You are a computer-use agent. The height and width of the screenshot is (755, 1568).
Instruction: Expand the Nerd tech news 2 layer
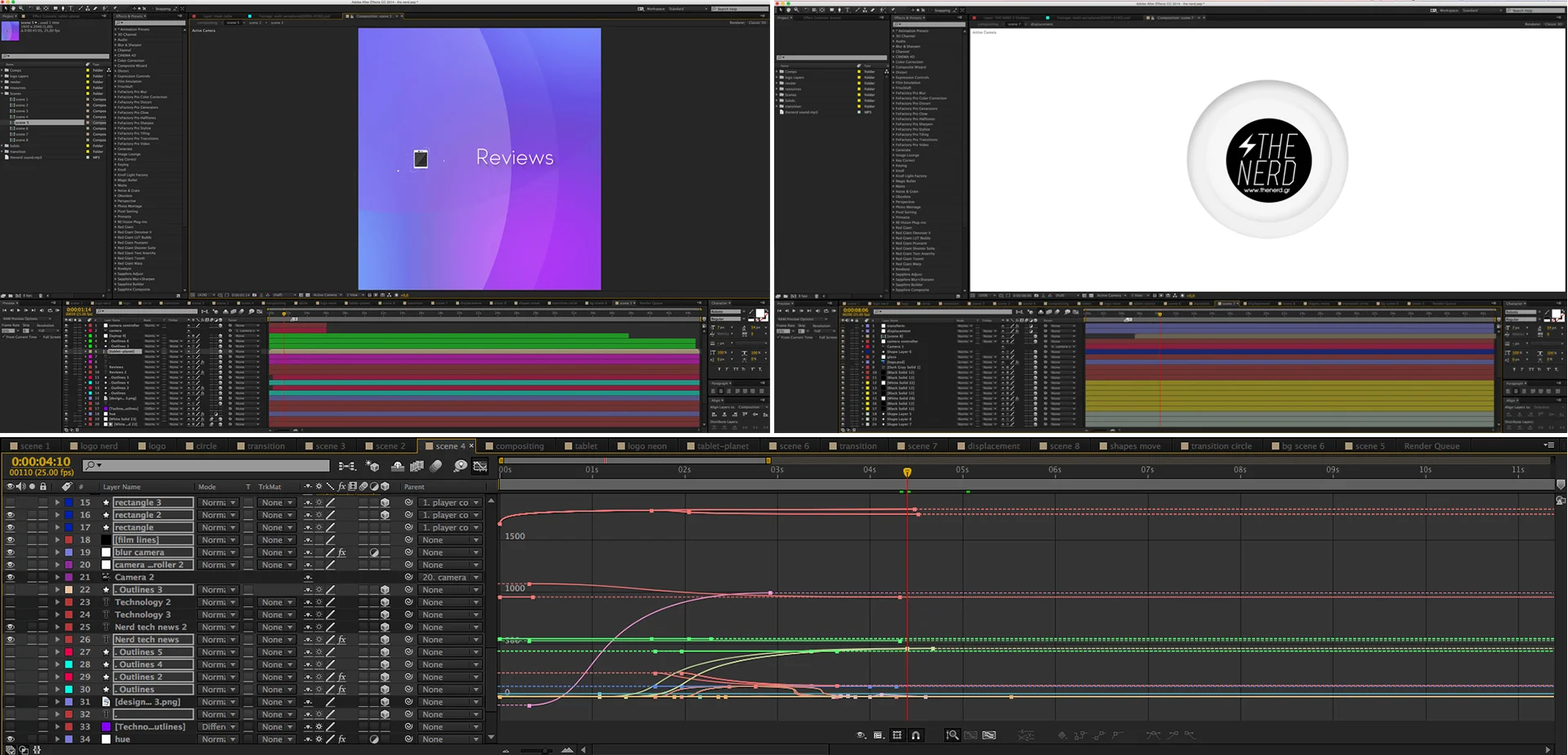click(x=57, y=628)
